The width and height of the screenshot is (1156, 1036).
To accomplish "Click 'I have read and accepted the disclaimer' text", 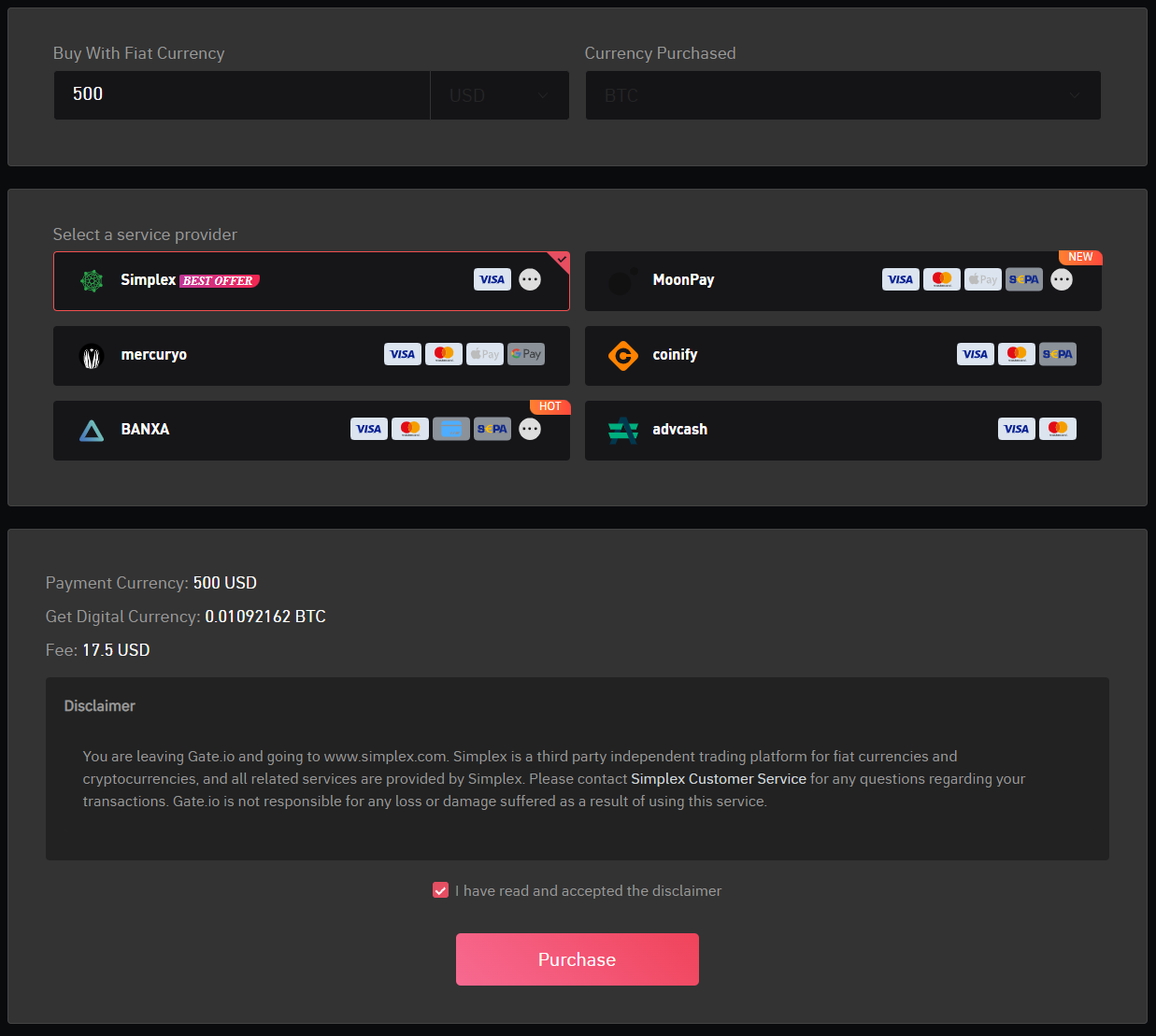I will pyautogui.click(x=589, y=891).
